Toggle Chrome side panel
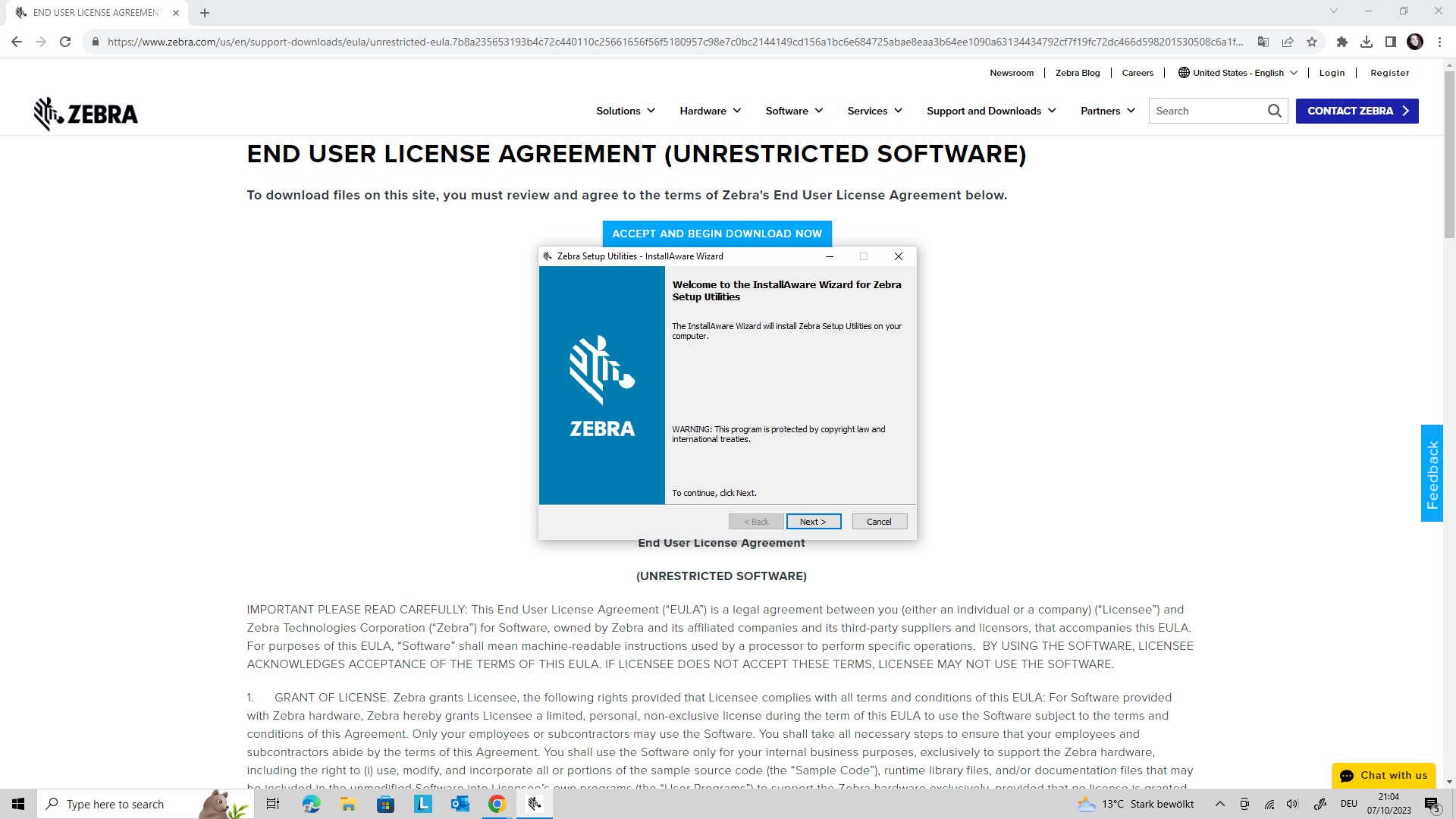The width and height of the screenshot is (1456, 819). tap(1390, 42)
